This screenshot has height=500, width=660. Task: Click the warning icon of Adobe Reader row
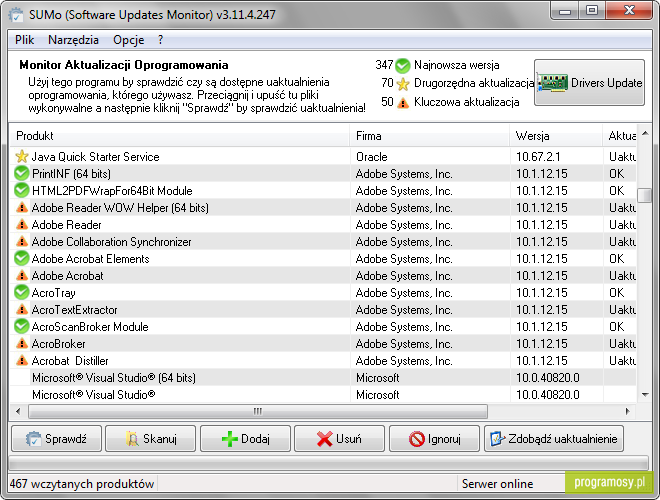coord(21,225)
